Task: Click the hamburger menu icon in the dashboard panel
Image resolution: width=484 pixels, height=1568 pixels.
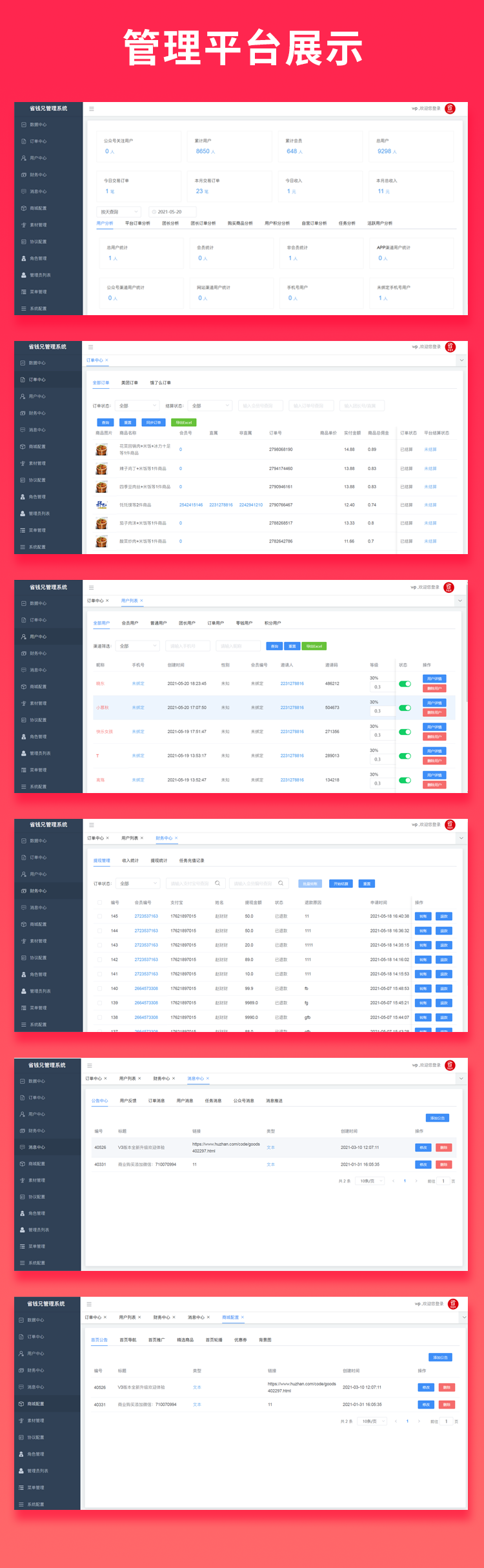Action: click(x=92, y=109)
